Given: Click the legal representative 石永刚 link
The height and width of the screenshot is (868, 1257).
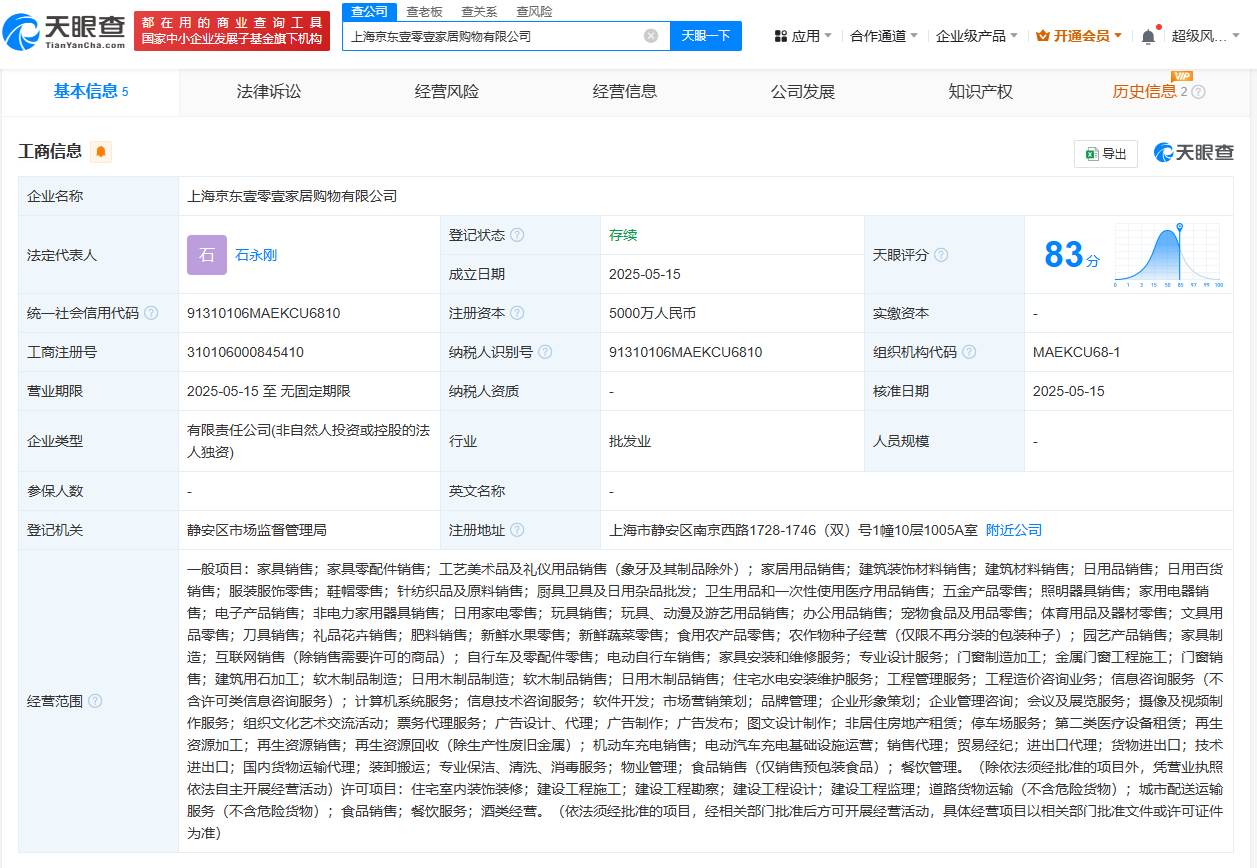Looking at the screenshot, I should click(x=254, y=255).
